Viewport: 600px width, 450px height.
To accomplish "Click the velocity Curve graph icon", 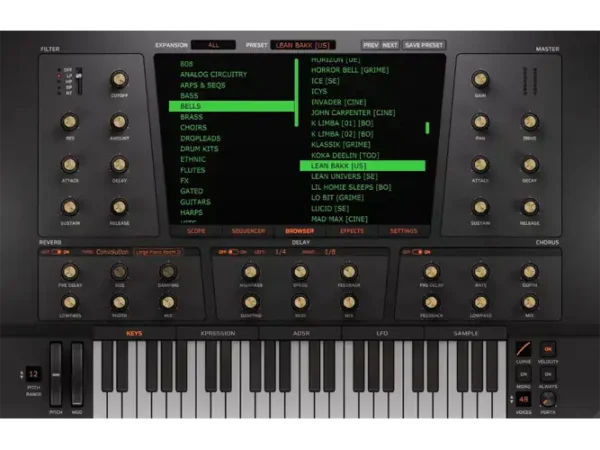I will pos(523,349).
